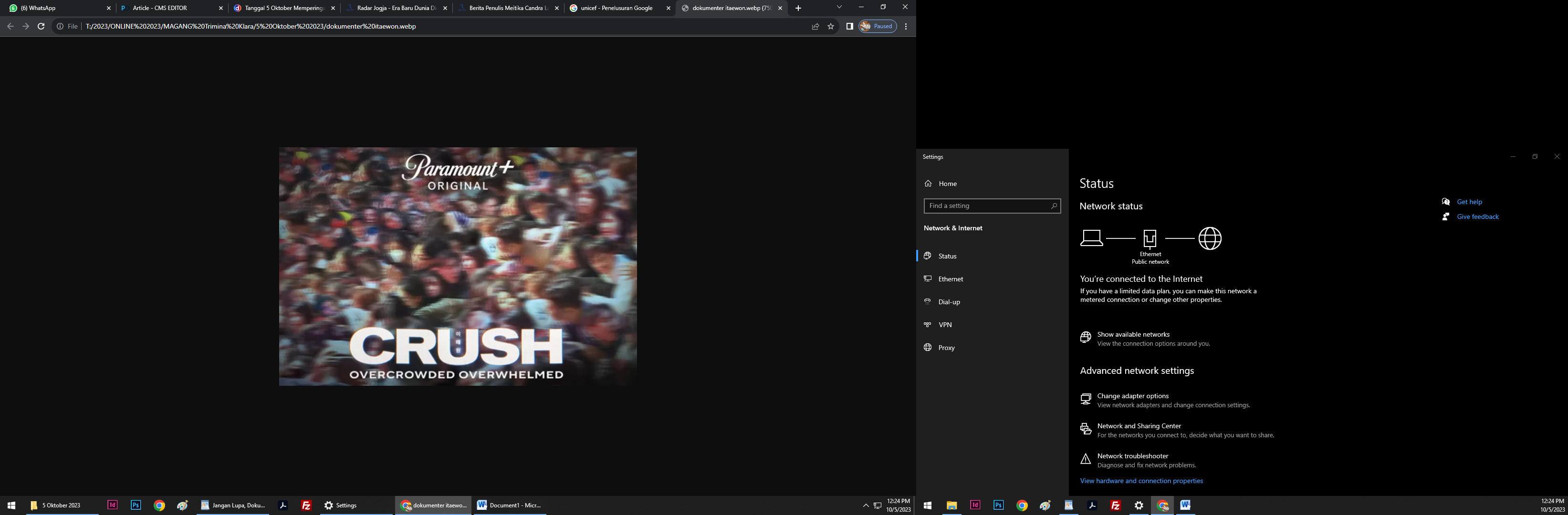Image resolution: width=1568 pixels, height=515 pixels.
Task: Open the Tanggal 5 Oktober tab
Action: click(x=283, y=8)
